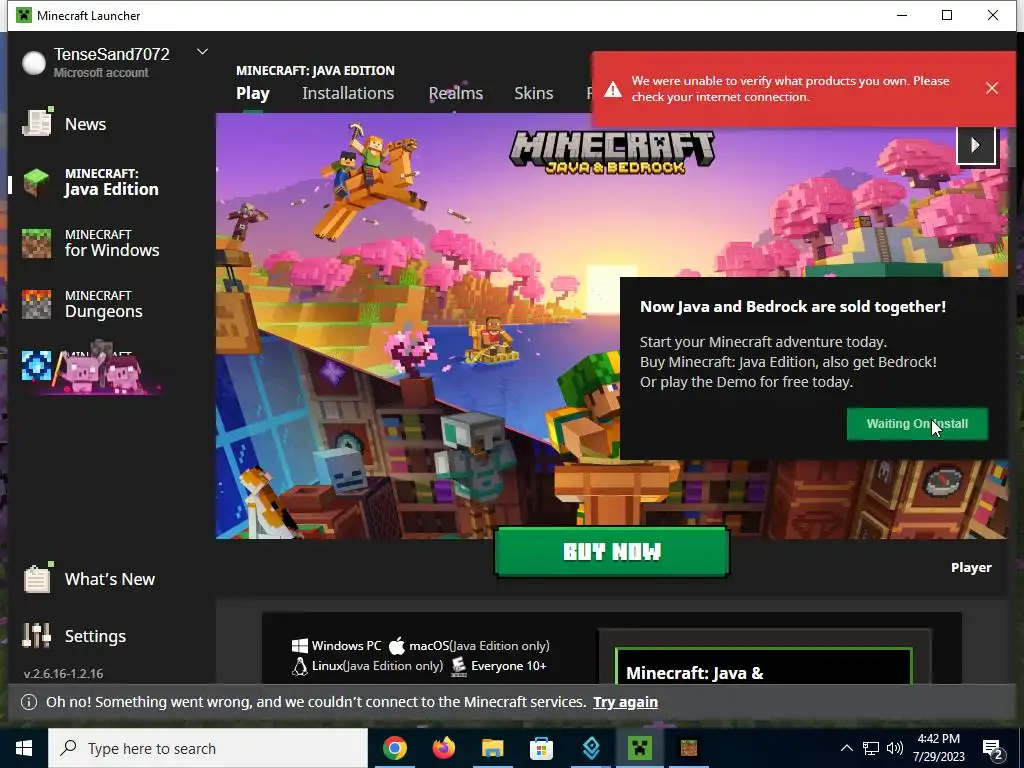Viewport: 1024px width, 768px height.
Task: Click the warning triangle icon in notification
Action: (x=613, y=89)
